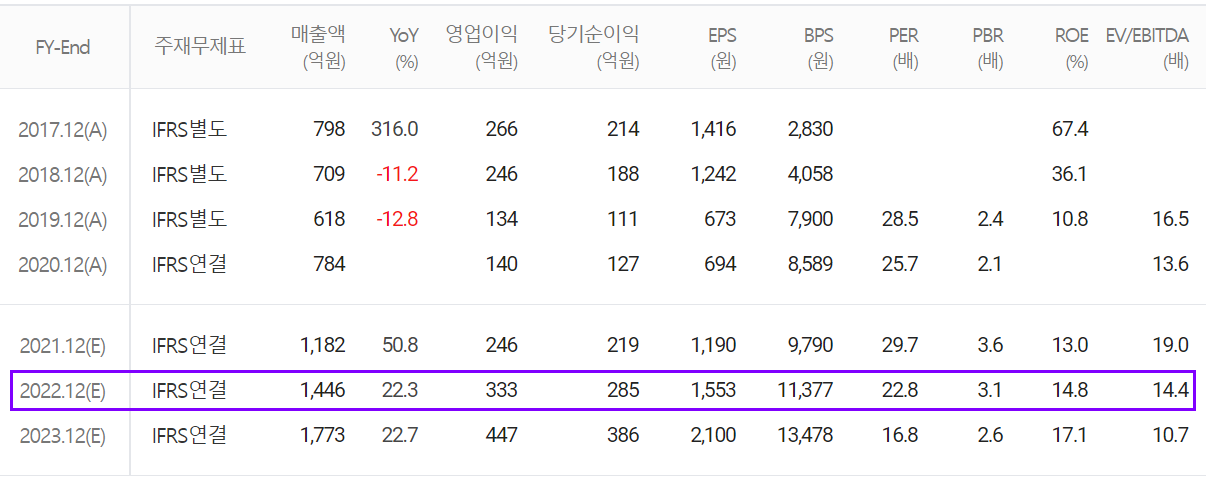The image size is (1206, 480).
Task: Click IFRS연결 in the 2020.12(A) row
Action: pos(190,265)
